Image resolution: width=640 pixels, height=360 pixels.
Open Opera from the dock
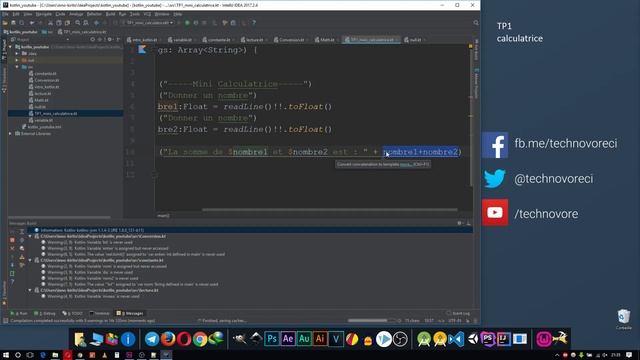[184, 339]
